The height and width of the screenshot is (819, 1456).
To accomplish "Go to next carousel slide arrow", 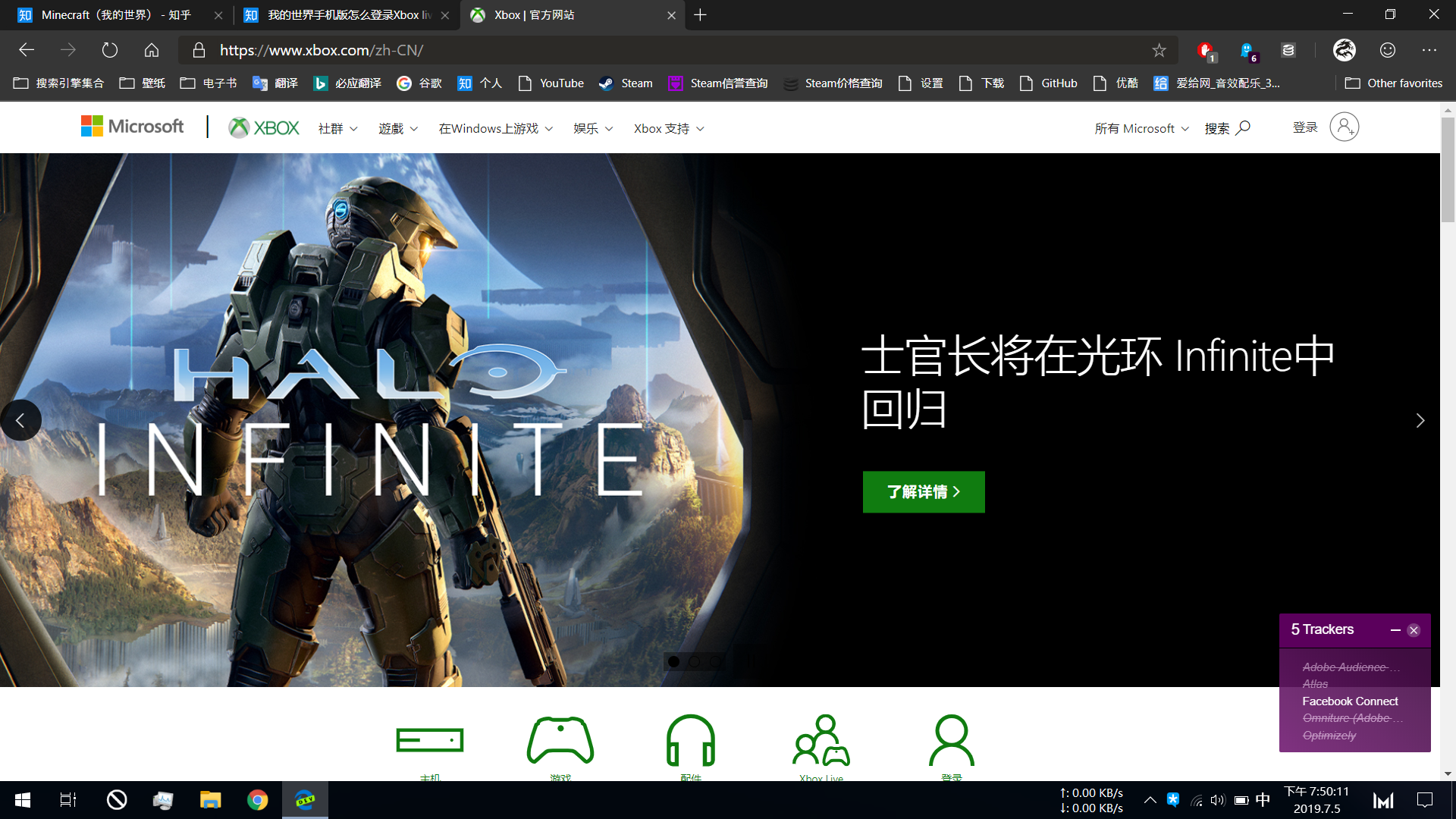I will click(x=1420, y=420).
